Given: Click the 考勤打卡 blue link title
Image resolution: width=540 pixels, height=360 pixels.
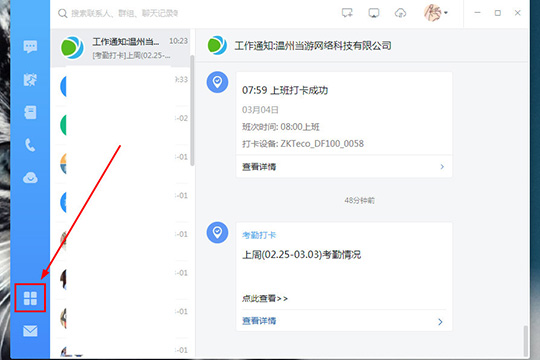Looking at the screenshot, I should [259, 235].
